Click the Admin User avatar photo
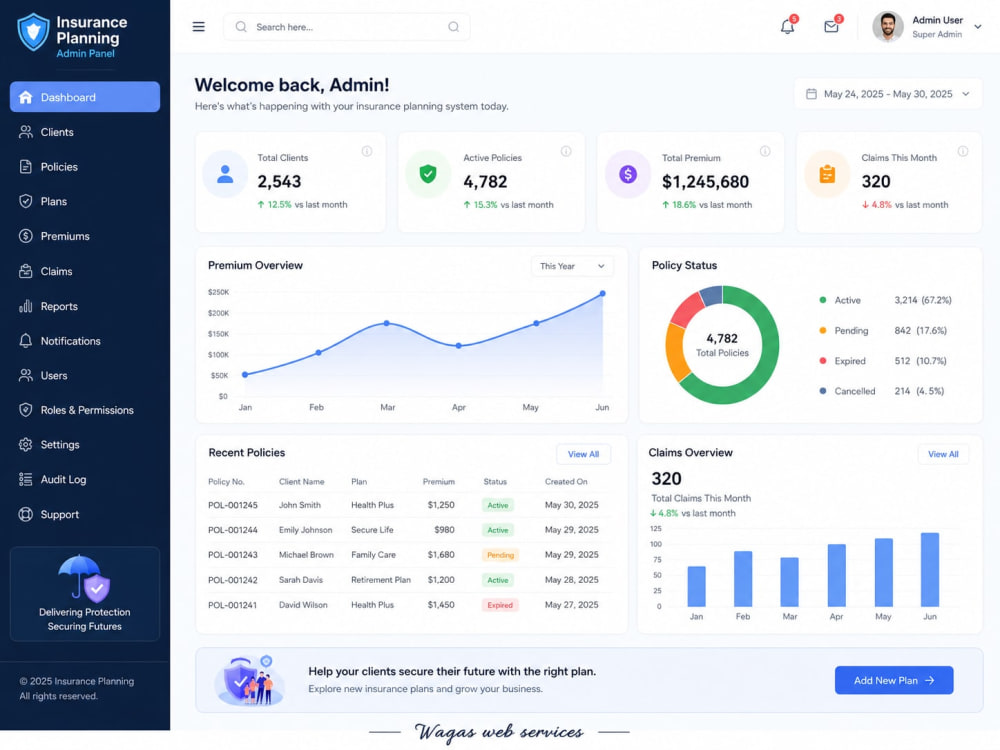 point(888,27)
